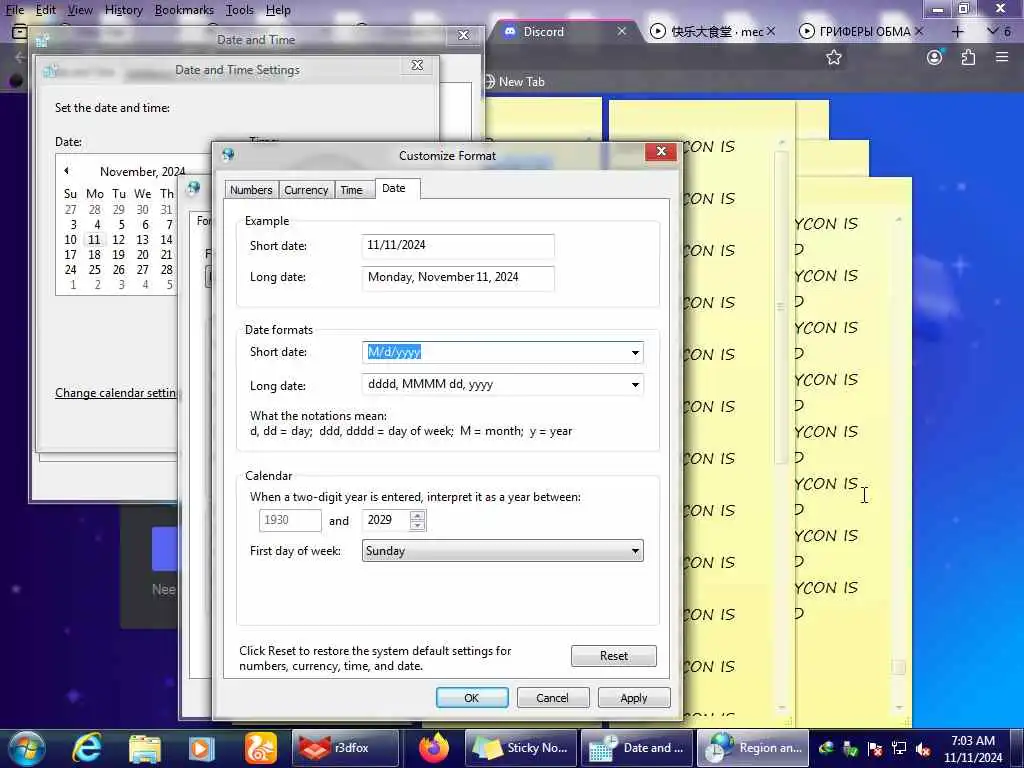Open the Edit menu
The image size is (1024, 768).
click(45, 10)
